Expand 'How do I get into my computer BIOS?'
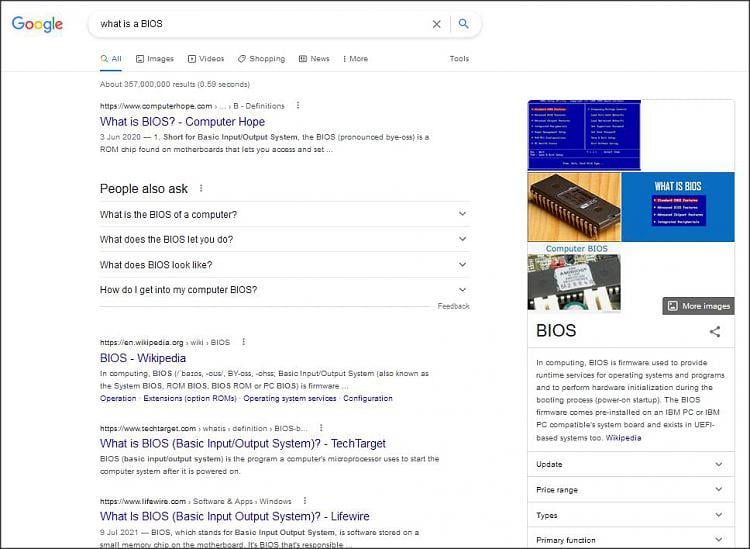This screenshot has height=549, width=750. pos(285,290)
